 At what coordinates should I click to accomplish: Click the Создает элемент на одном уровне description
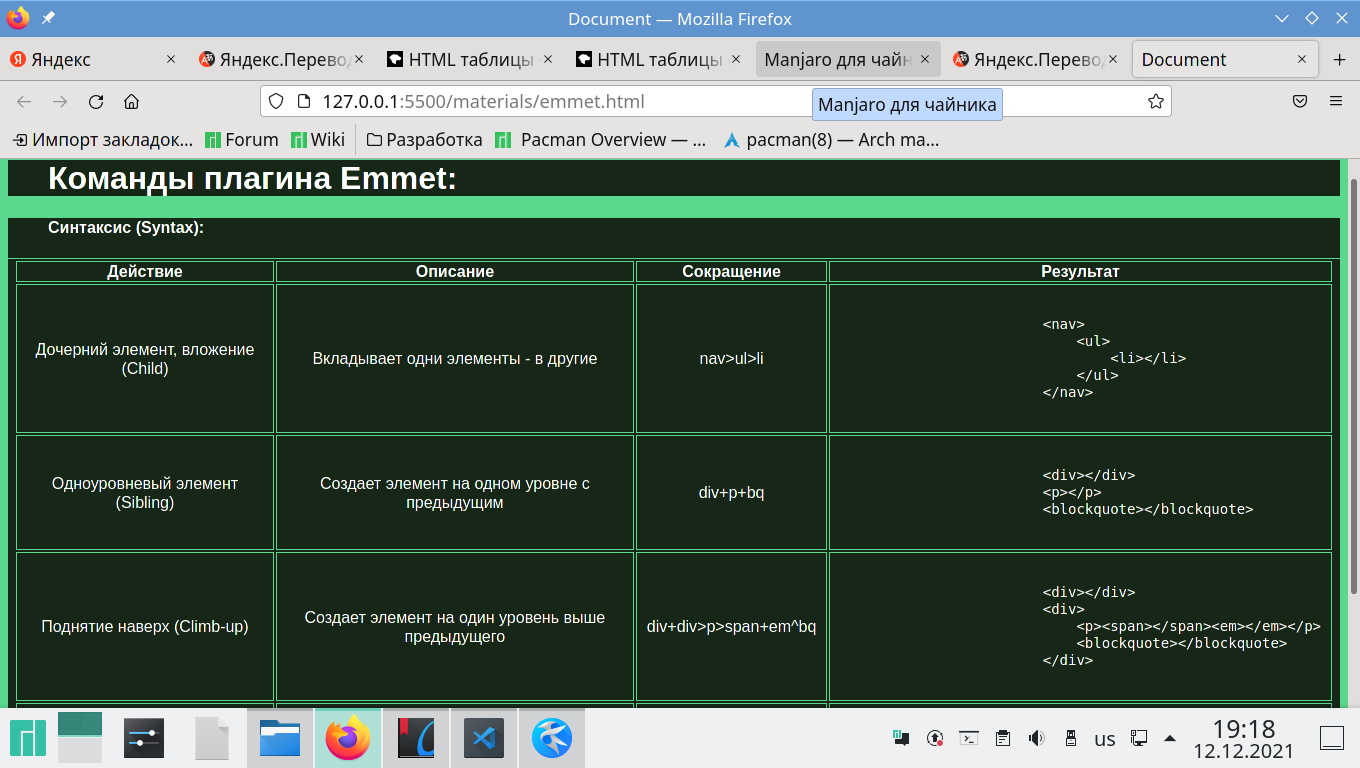pos(455,492)
